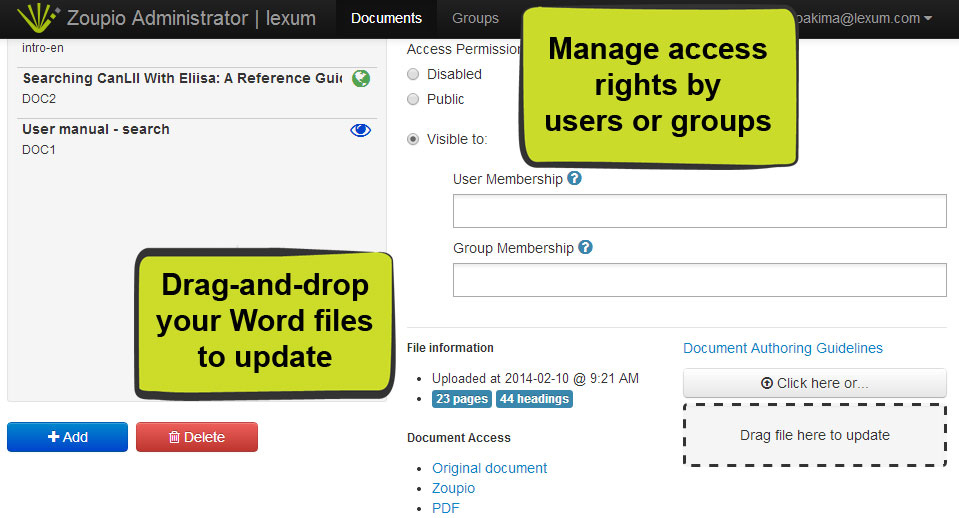This screenshot has height=518, width=959.
Task: Open the User Membership help icon
Action: pos(574,179)
